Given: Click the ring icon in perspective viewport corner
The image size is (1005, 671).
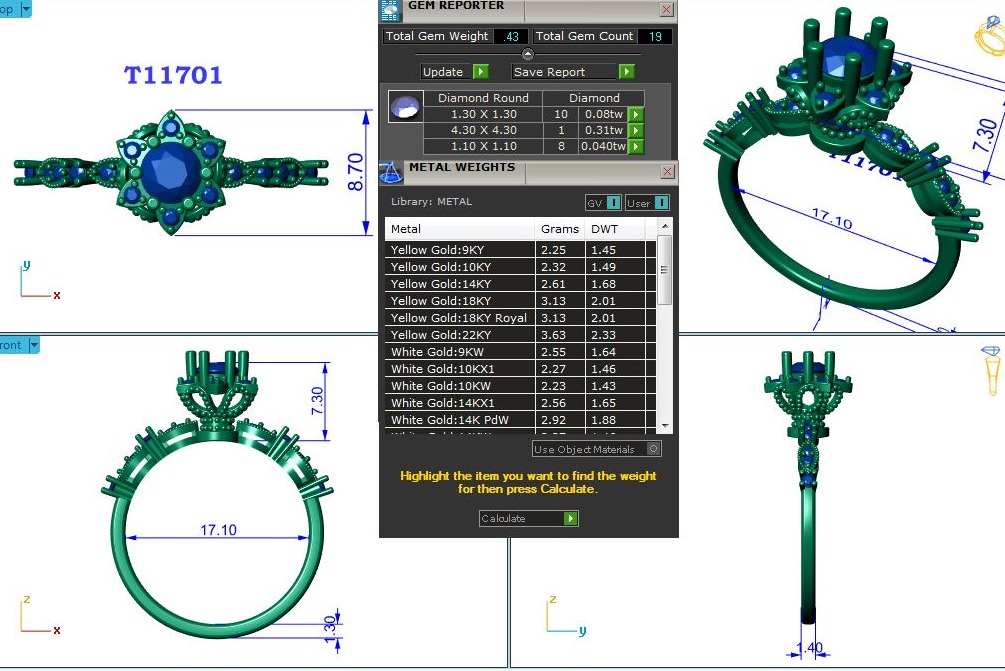Looking at the screenshot, I should tap(988, 37).
